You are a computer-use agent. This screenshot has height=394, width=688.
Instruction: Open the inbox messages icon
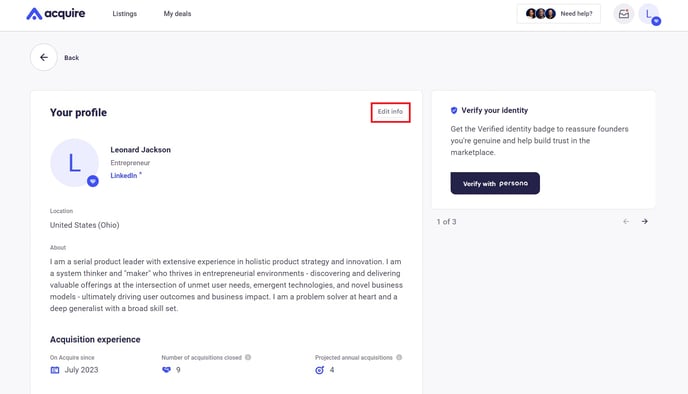(x=624, y=14)
